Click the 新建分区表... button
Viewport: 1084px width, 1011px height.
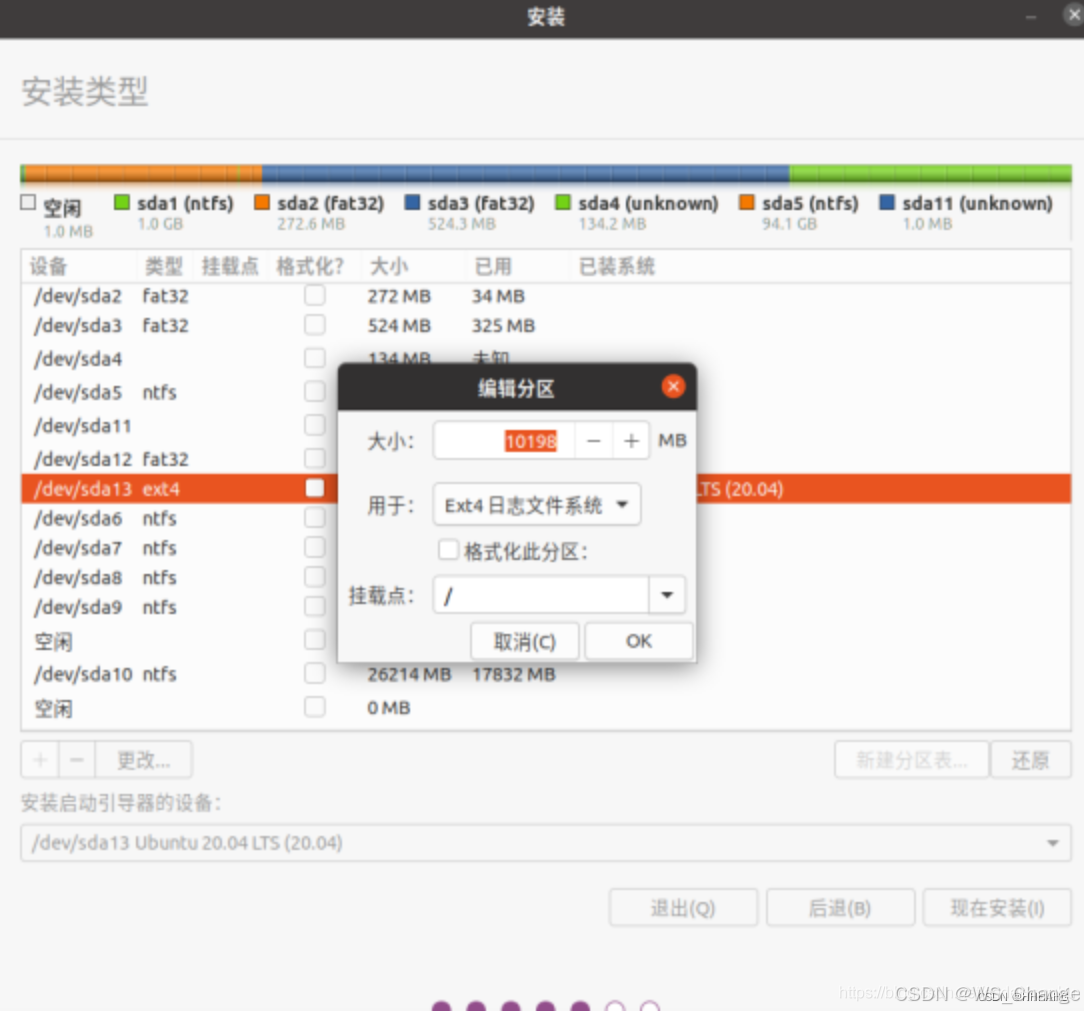[911, 760]
